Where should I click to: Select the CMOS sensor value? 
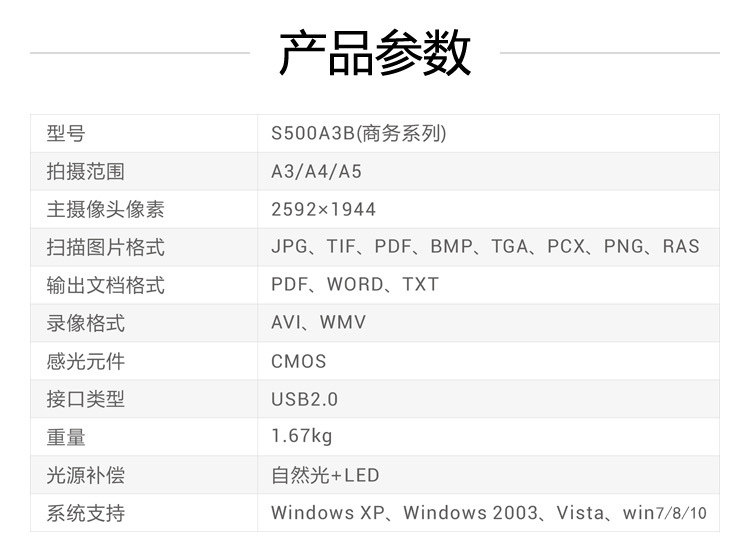coord(298,362)
